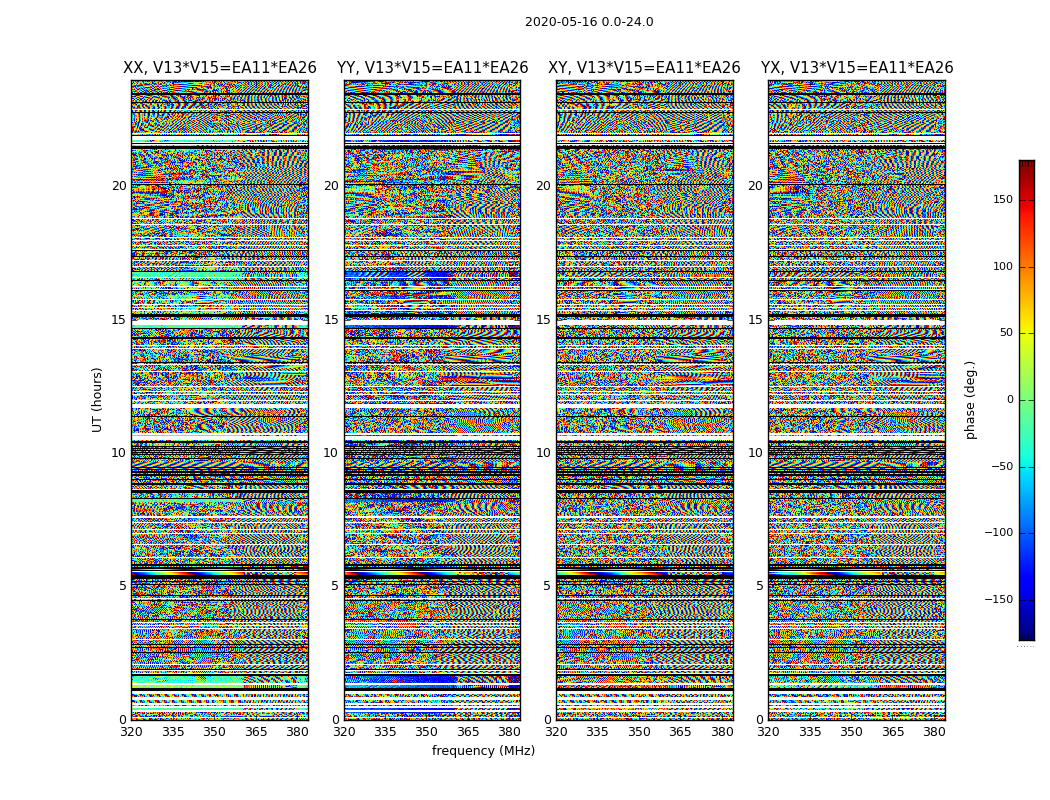Viewport: 1050px width, 800px height.
Task: Click XY plot x-axis tick 350
Action: click(x=639, y=732)
